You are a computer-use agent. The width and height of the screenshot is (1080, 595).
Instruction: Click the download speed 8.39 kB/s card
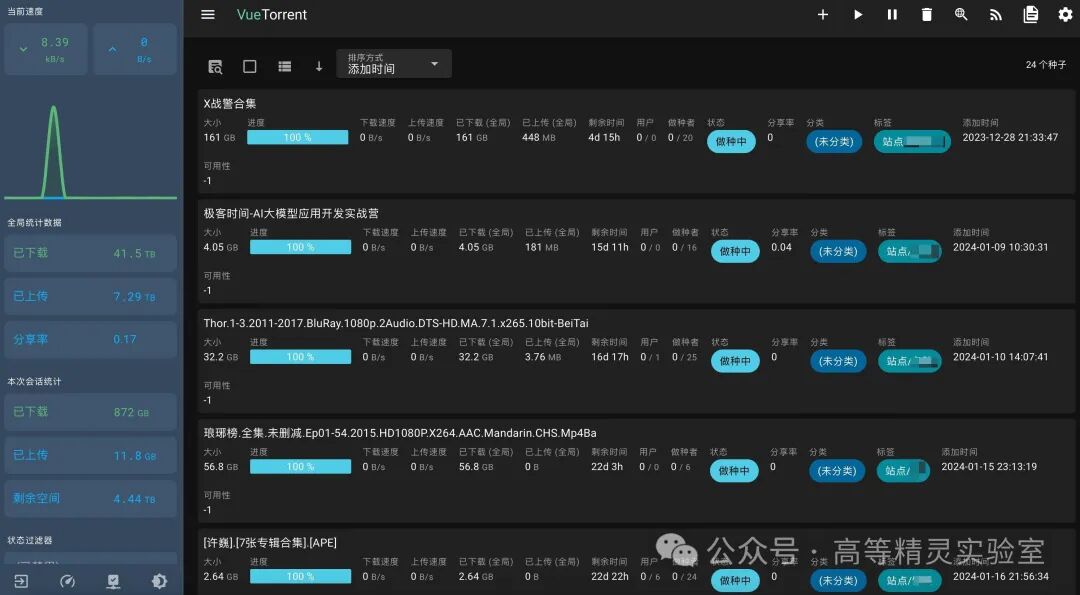point(46,49)
